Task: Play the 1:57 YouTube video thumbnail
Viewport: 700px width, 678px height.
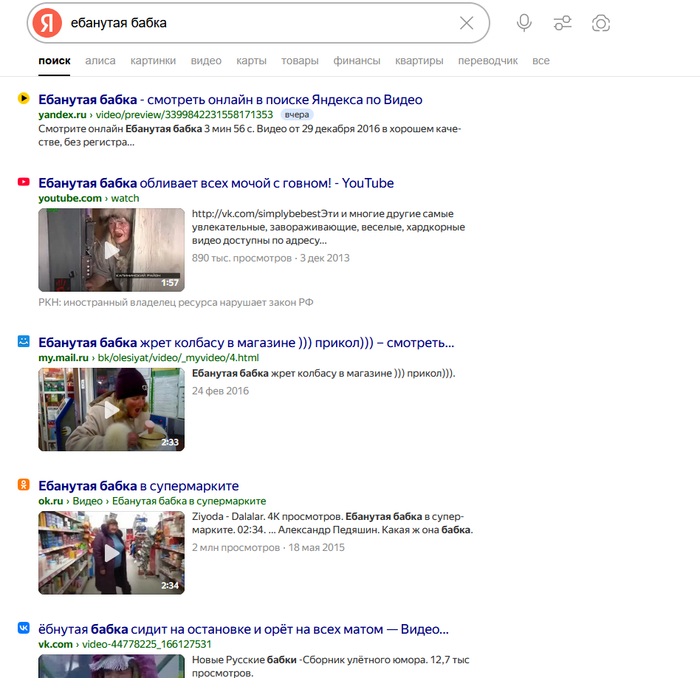Action: 112,250
